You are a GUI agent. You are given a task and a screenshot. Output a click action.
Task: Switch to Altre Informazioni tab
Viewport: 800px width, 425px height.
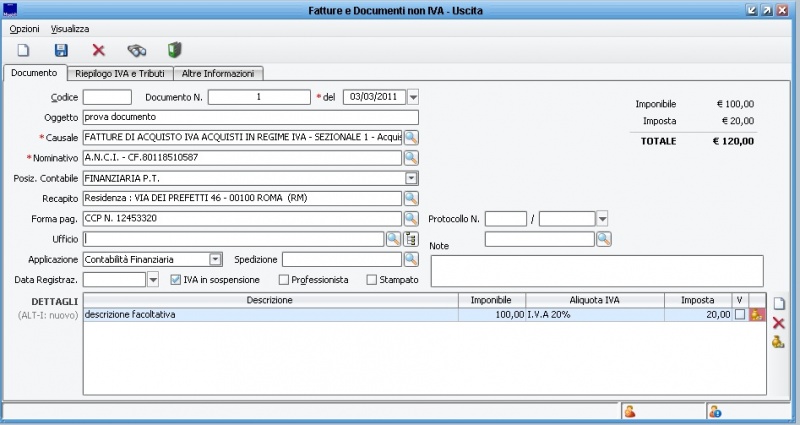[x=218, y=73]
